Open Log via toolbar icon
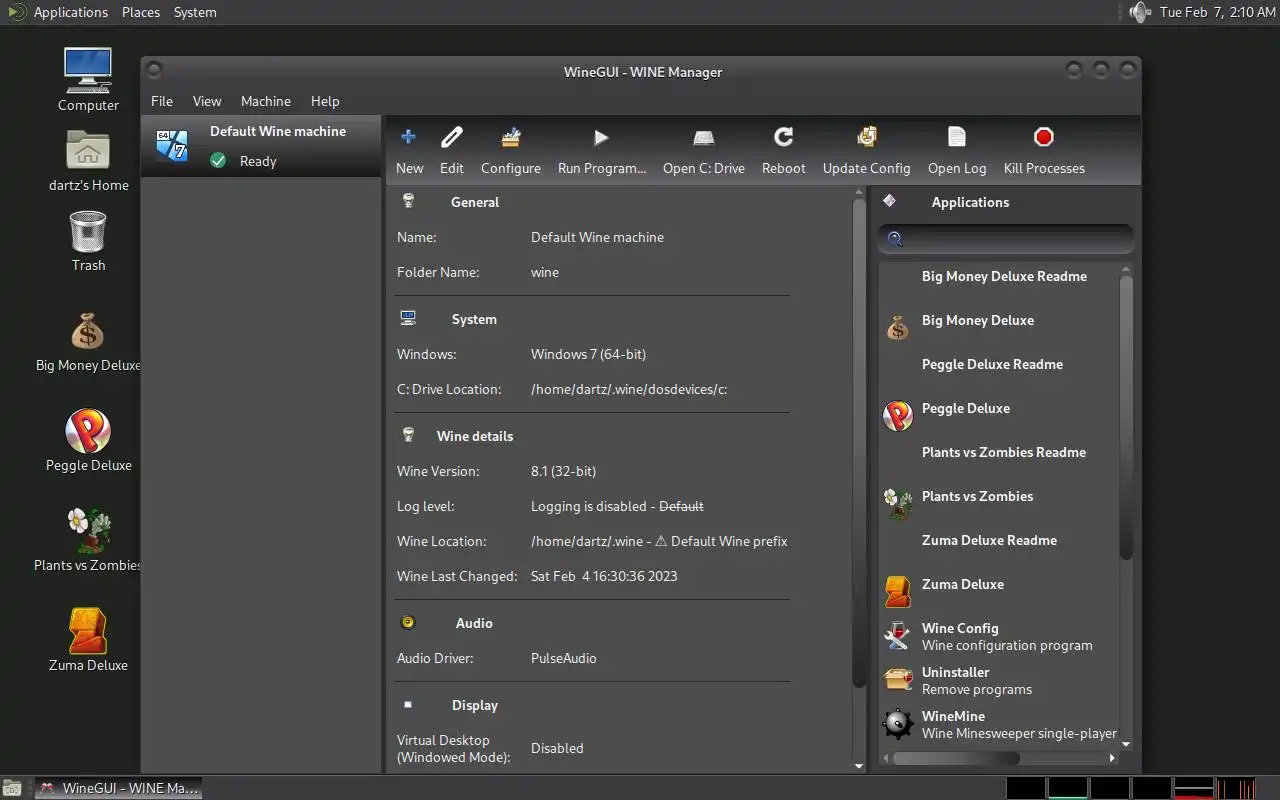 click(957, 137)
